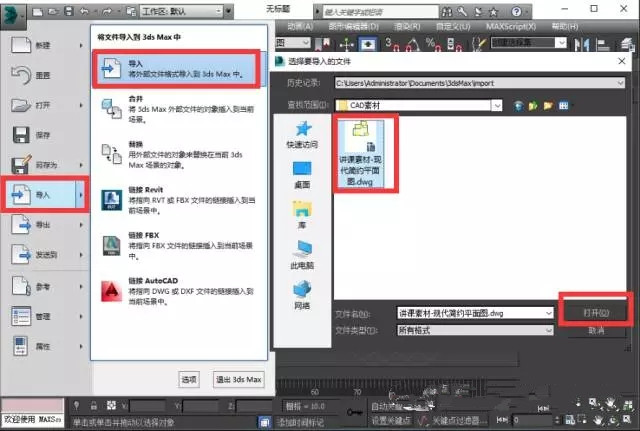This screenshot has width=640, height=431.
Task: Choose 重置 (Reset) in the application menu
Action: [x=46, y=75]
